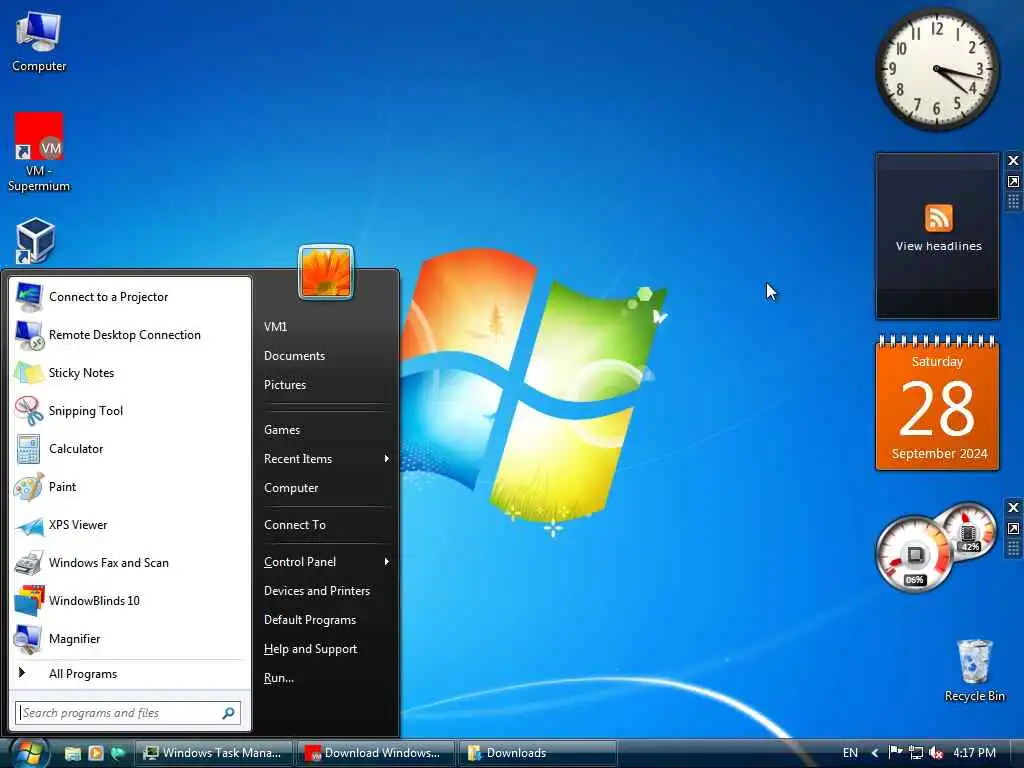Image resolution: width=1024 pixels, height=768 pixels.
Task: Open Documents from Start menu
Action: (x=295, y=356)
